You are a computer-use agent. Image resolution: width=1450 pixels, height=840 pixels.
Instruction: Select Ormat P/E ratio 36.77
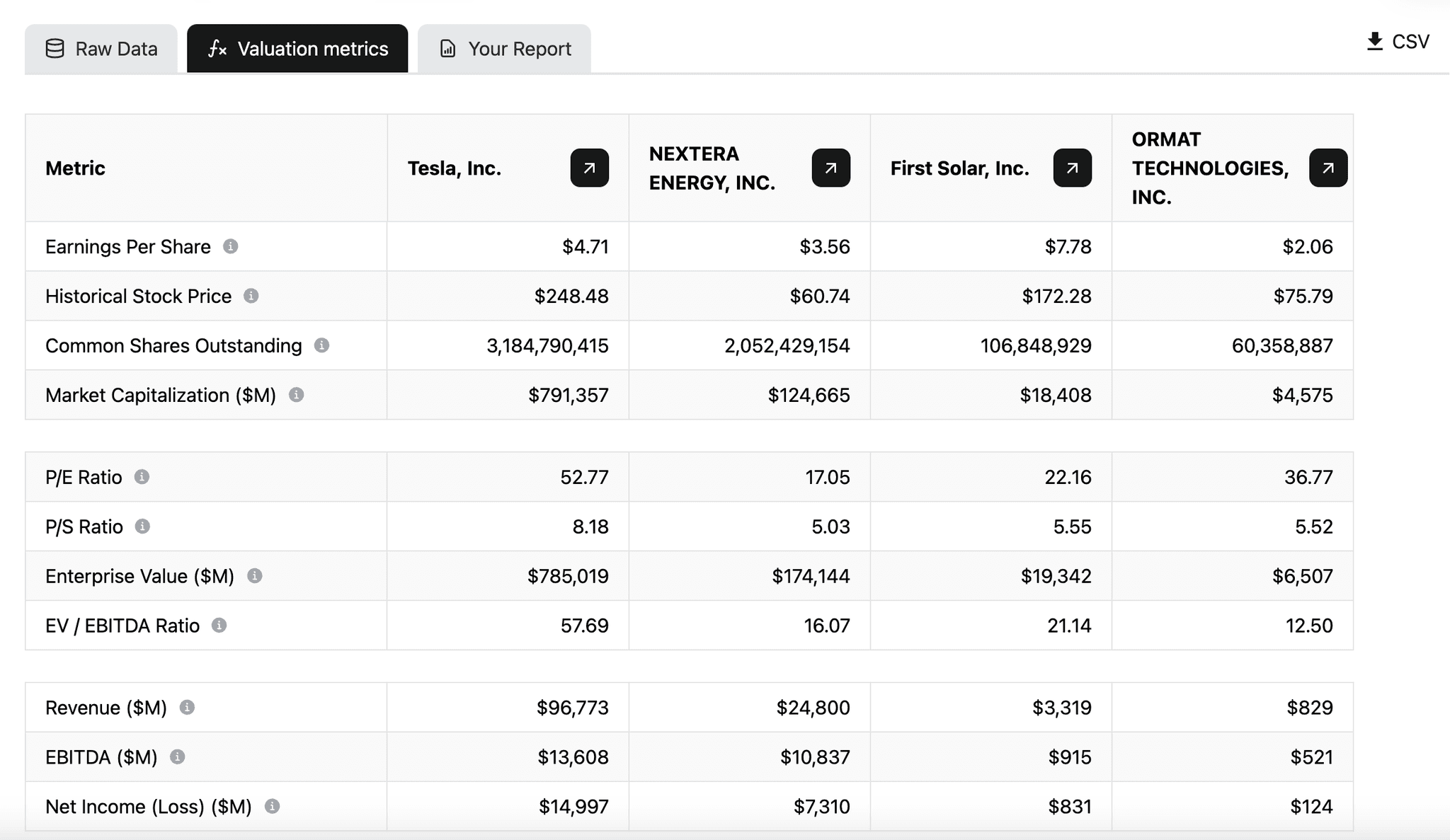point(1309,478)
